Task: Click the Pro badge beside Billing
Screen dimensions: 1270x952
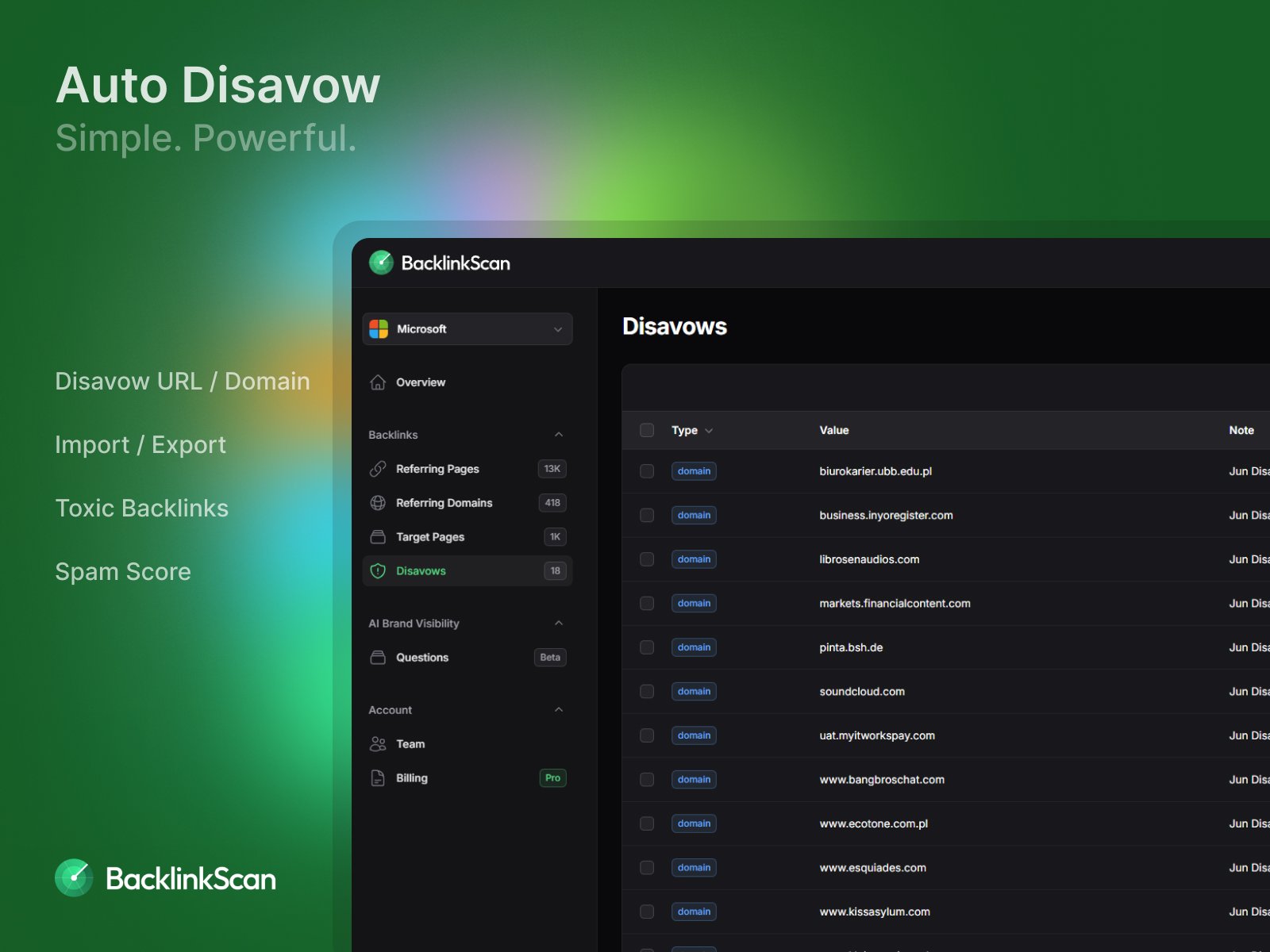Action: 552,778
